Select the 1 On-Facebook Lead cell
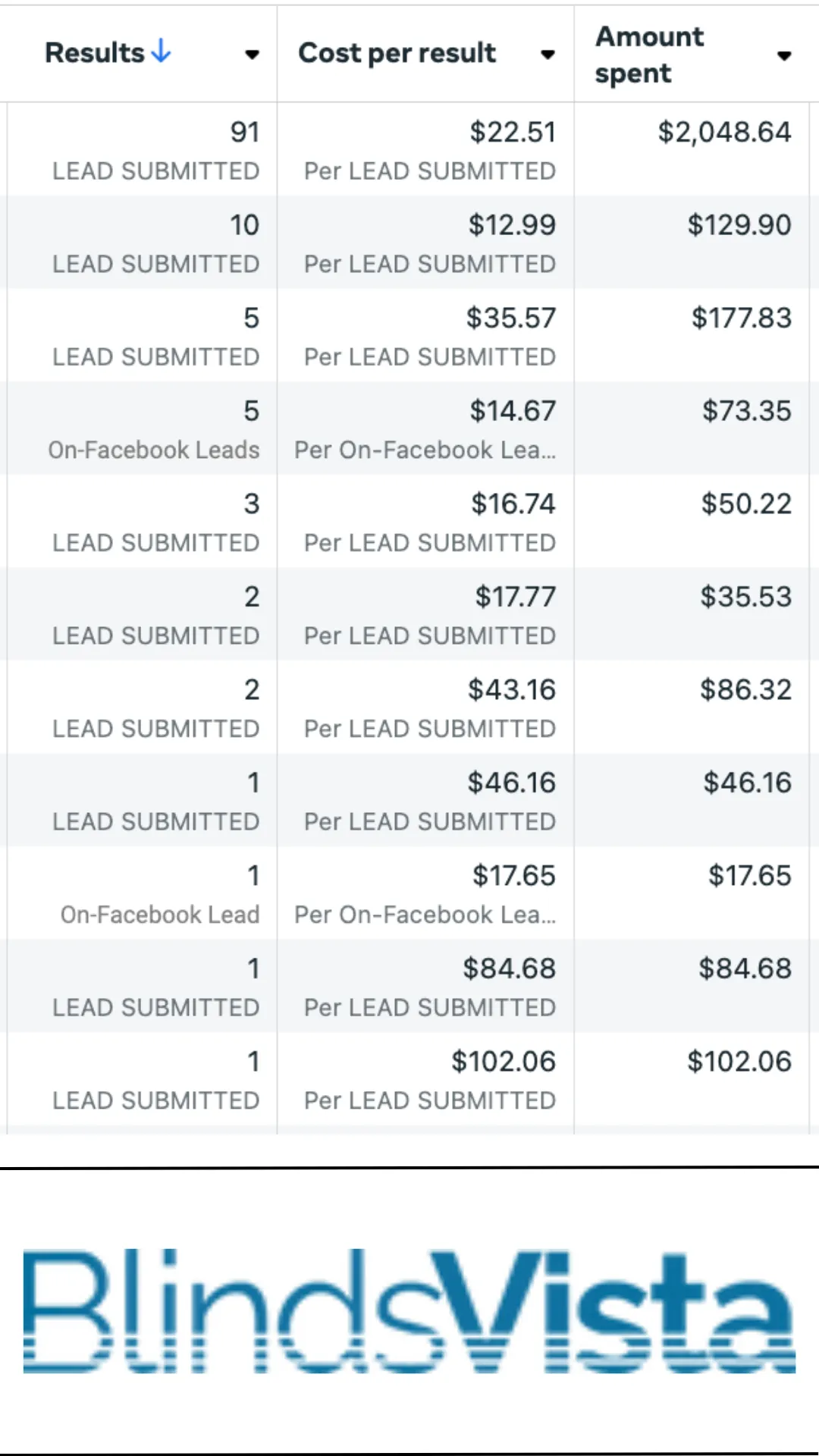 click(x=159, y=894)
